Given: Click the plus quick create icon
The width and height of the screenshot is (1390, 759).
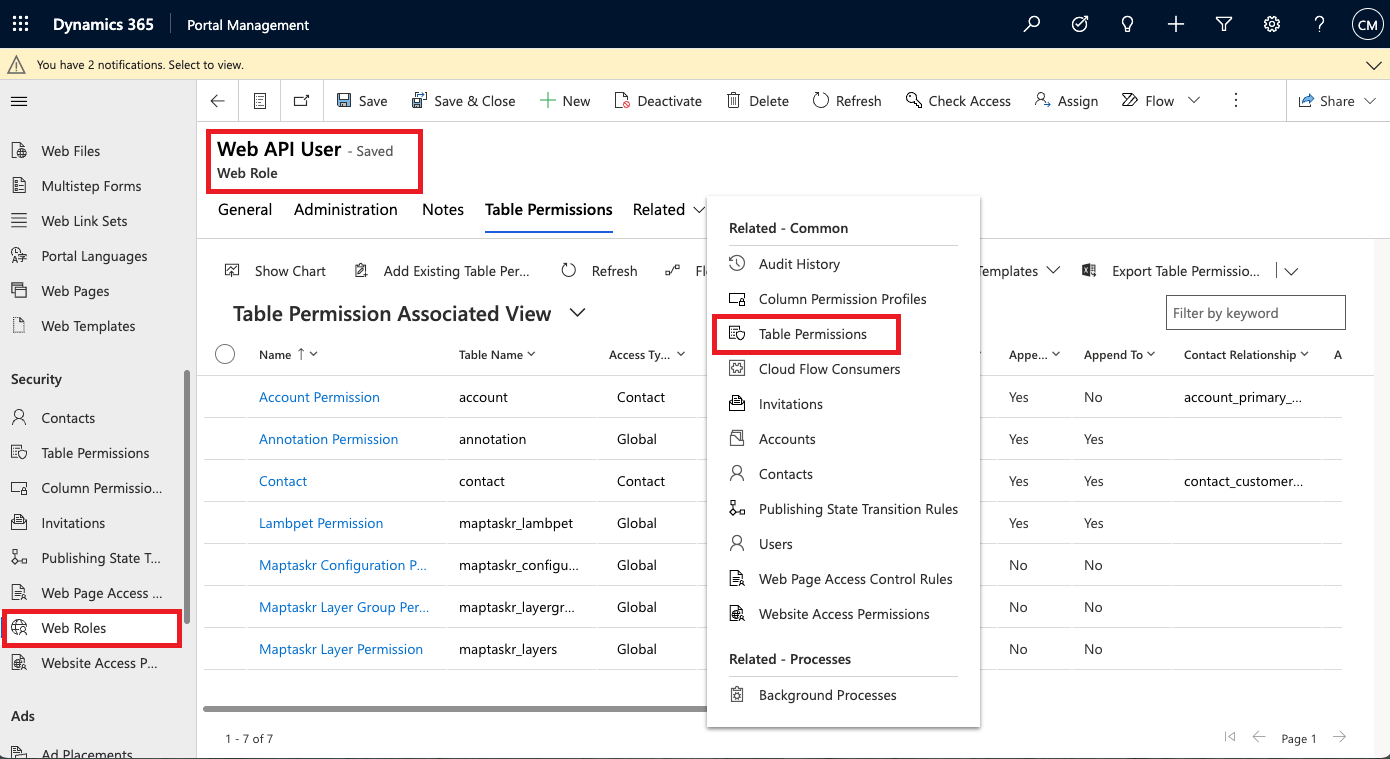Looking at the screenshot, I should tap(1176, 24).
